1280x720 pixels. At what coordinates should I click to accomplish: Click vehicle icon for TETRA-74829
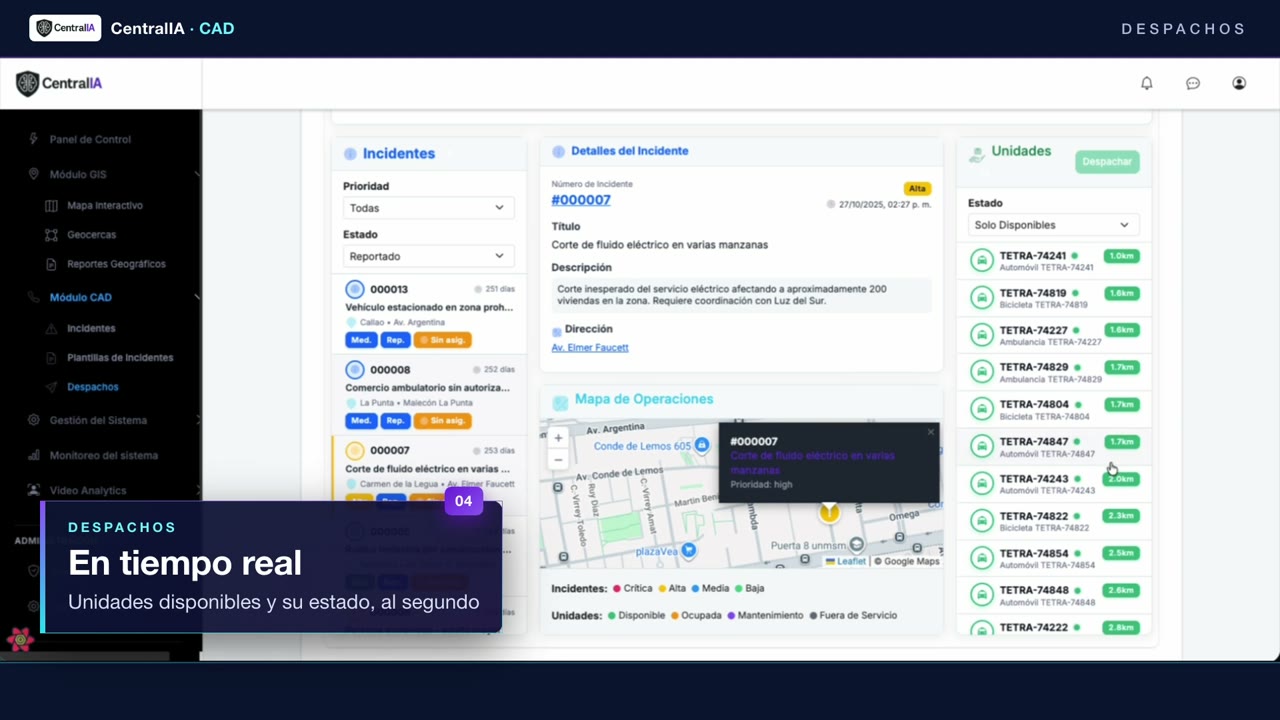point(982,372)
